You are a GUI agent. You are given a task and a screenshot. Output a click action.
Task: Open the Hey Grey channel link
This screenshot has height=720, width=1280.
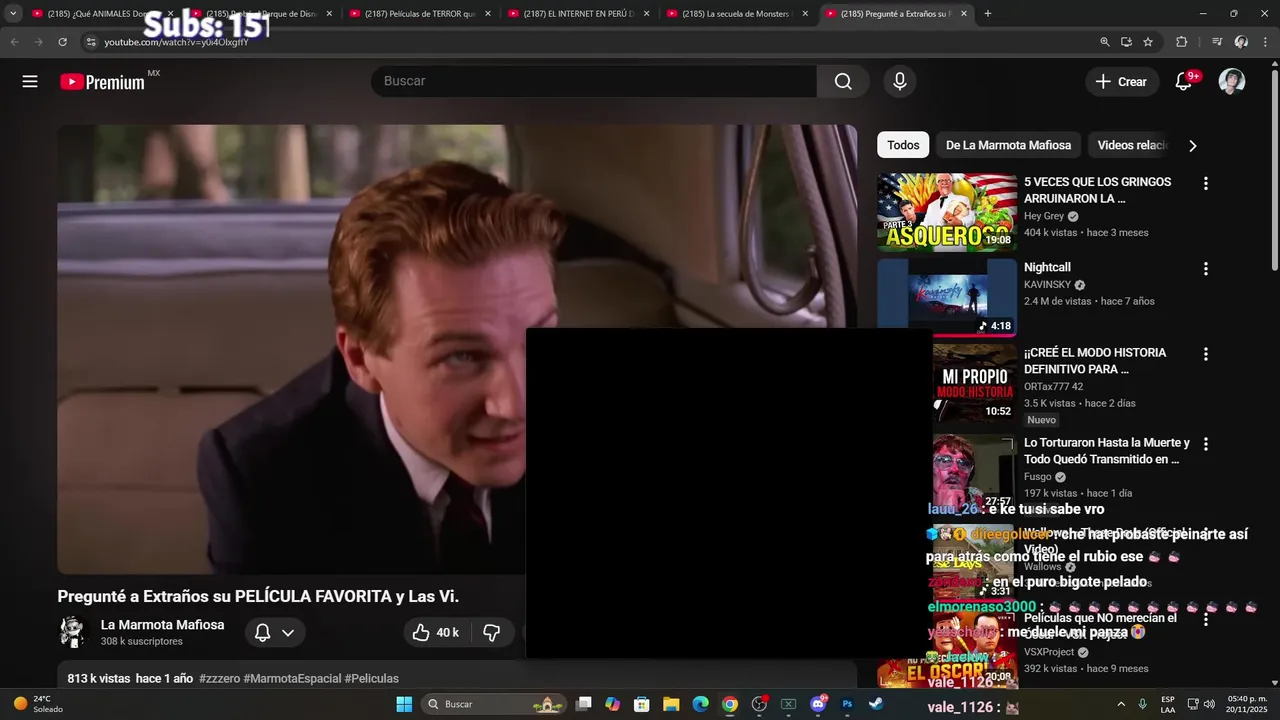1044,216
